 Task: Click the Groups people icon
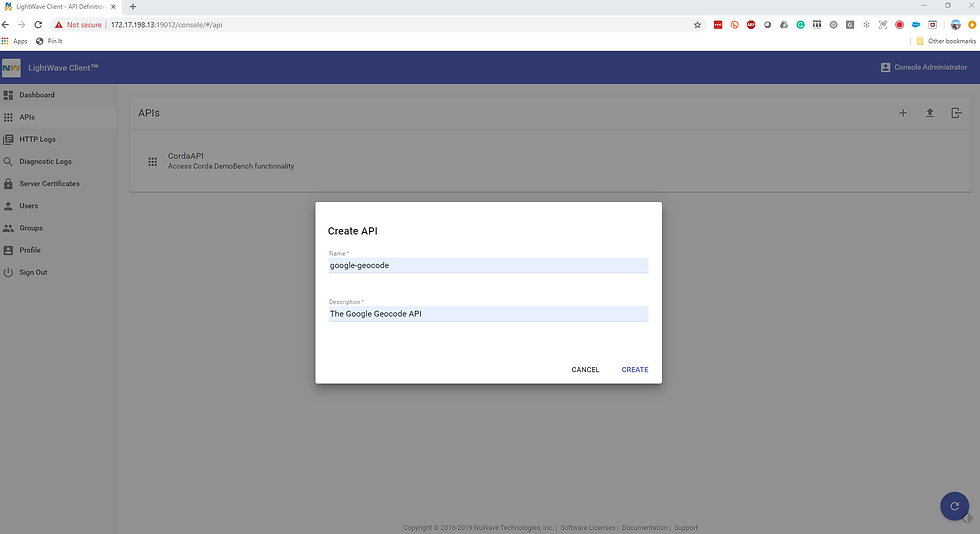[x=8, y=228]
